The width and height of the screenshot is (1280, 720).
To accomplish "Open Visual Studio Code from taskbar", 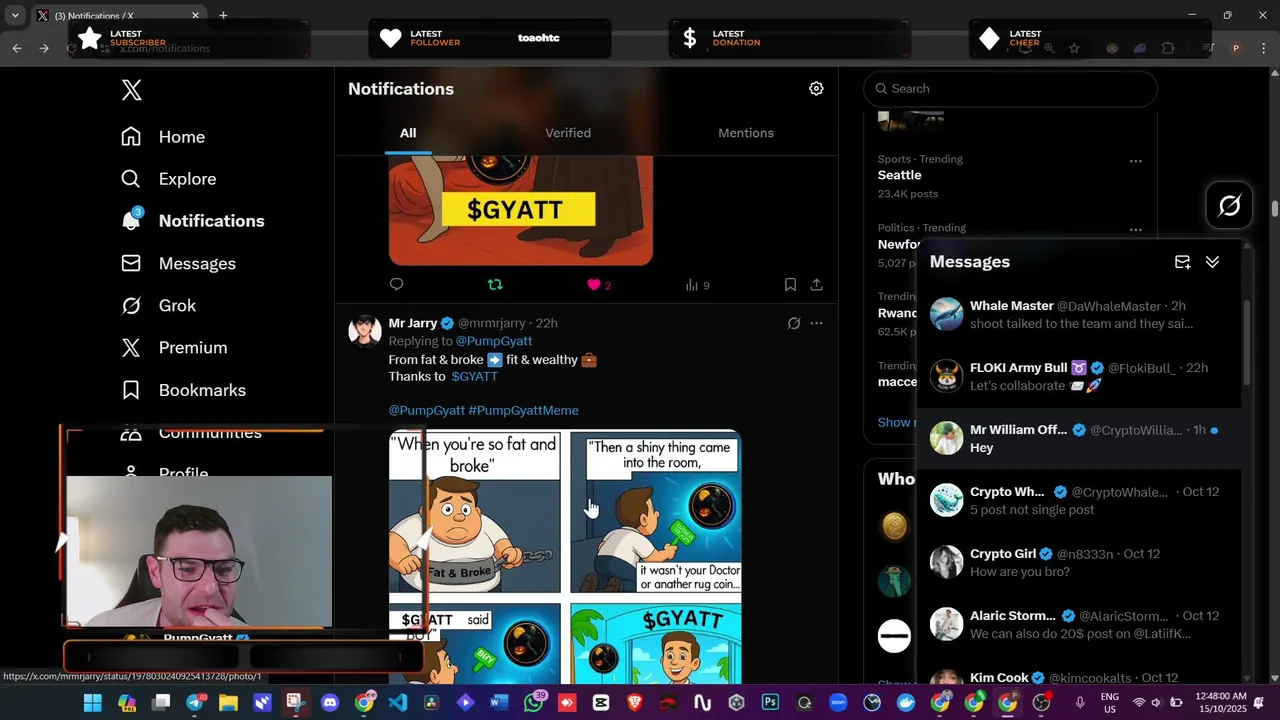I will (398, 703).
